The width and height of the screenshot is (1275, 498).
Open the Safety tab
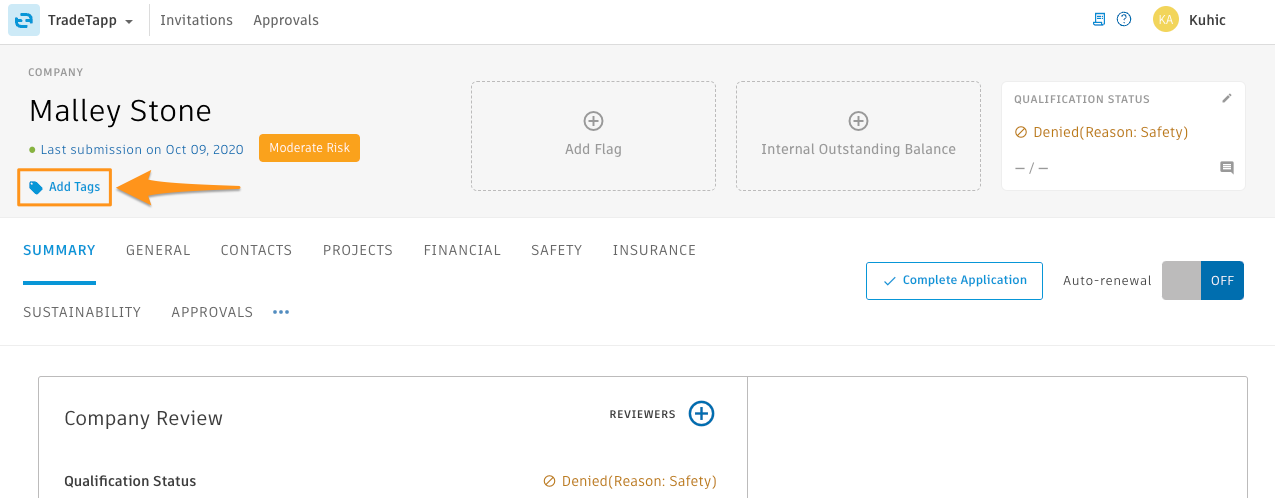point(557,250)
